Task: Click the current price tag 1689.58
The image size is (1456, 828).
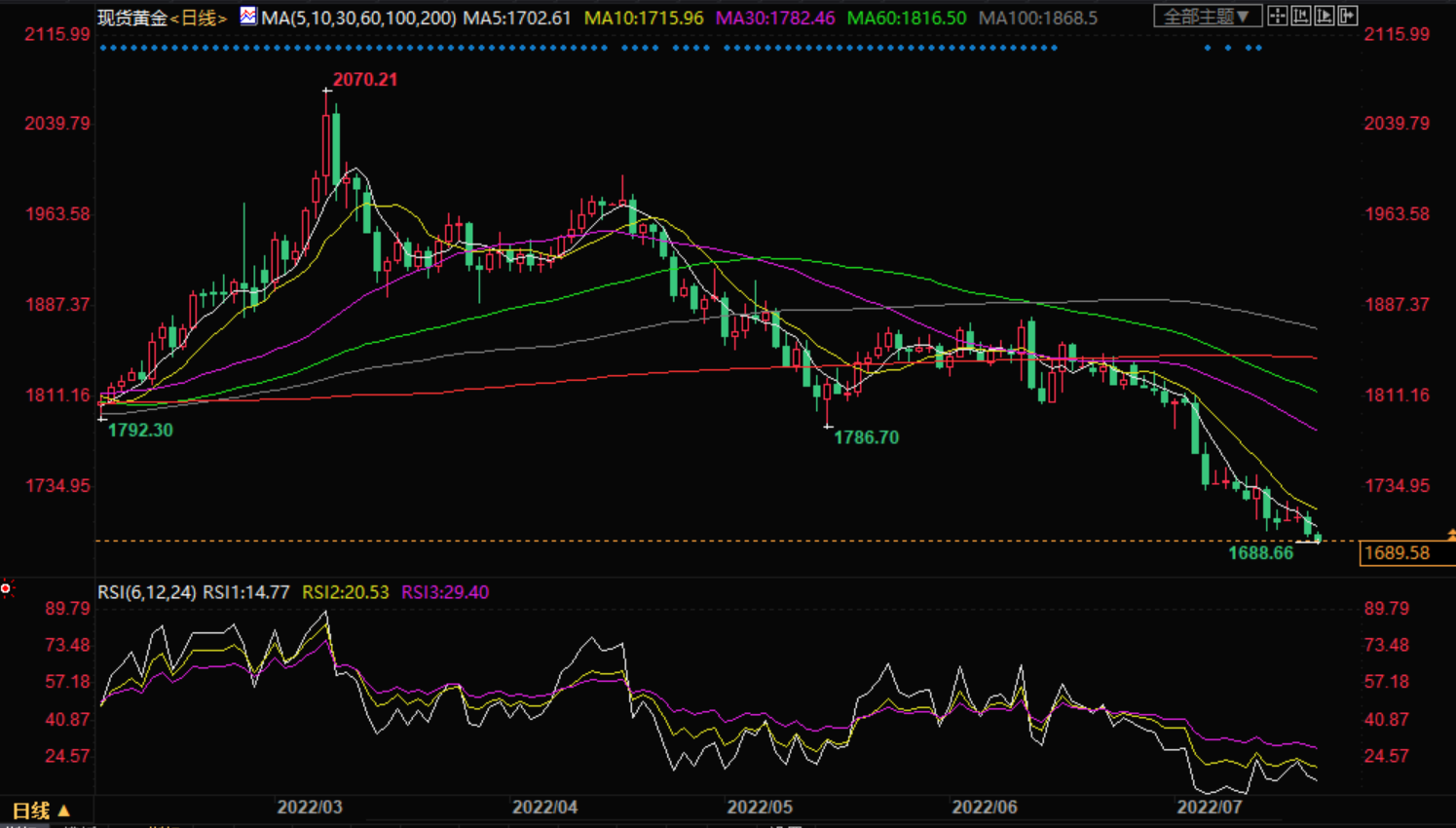Action: point(1397,553)
